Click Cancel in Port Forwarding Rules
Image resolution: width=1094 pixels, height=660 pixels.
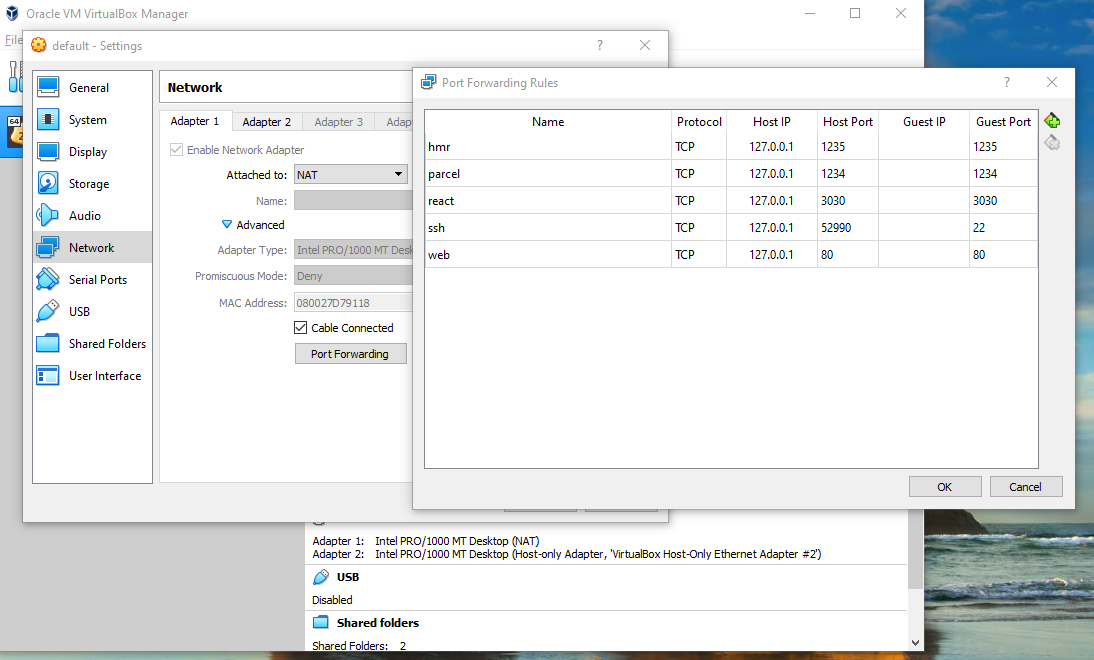(1026, 486)
